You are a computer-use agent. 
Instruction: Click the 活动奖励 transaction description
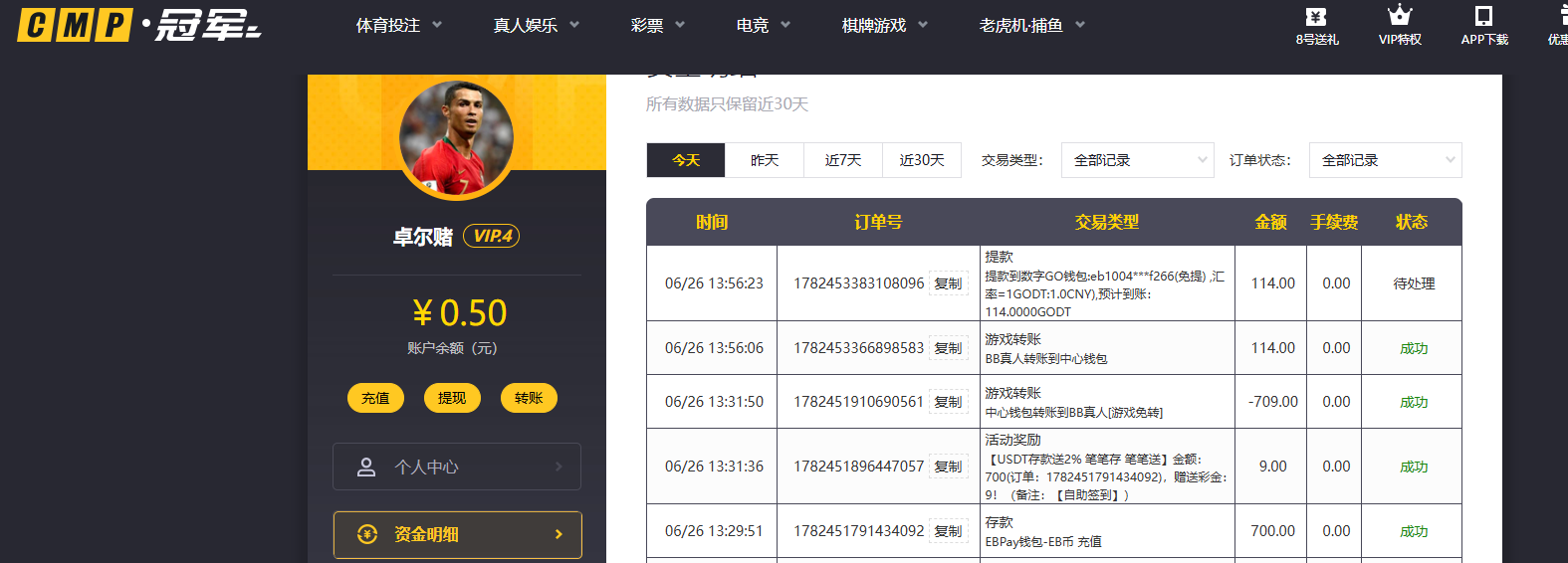coord(1105,467)
